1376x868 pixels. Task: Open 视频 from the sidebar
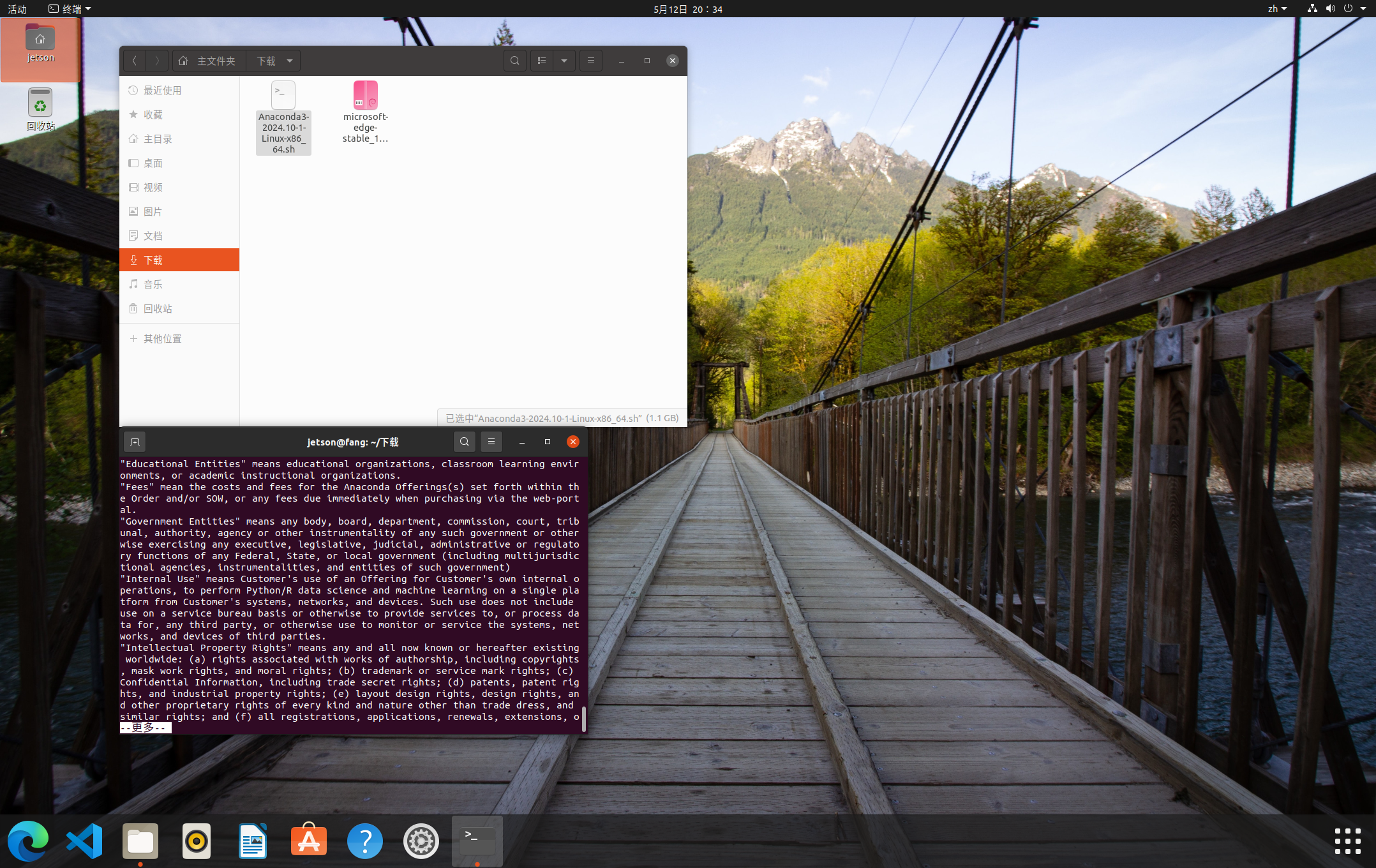coord(179,187)
